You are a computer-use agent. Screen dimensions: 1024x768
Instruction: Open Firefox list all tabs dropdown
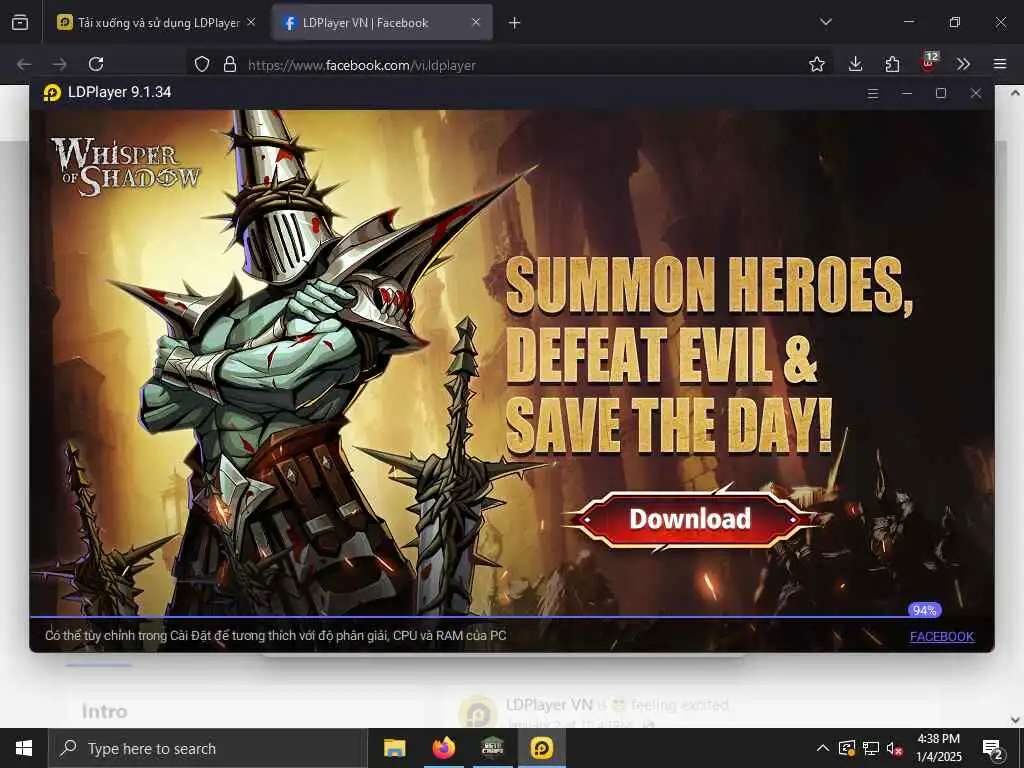825,22
